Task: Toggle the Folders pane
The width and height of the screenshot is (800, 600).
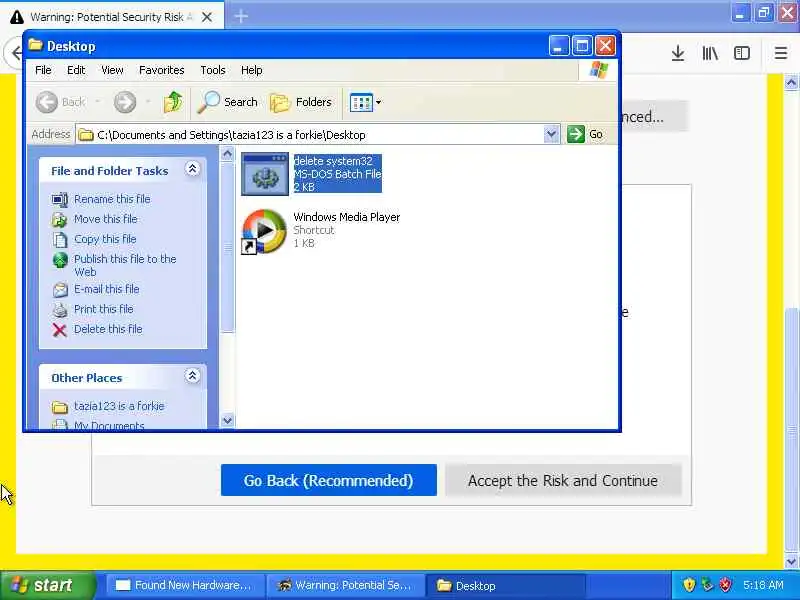Action: (301, 102)
